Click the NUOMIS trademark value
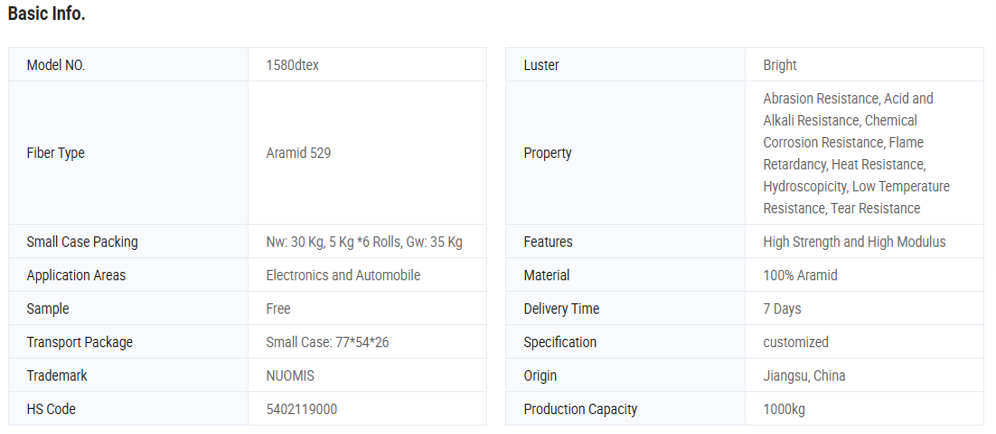Image resolution: width=996 pixels, height=434 pixels. click(291, 376)
